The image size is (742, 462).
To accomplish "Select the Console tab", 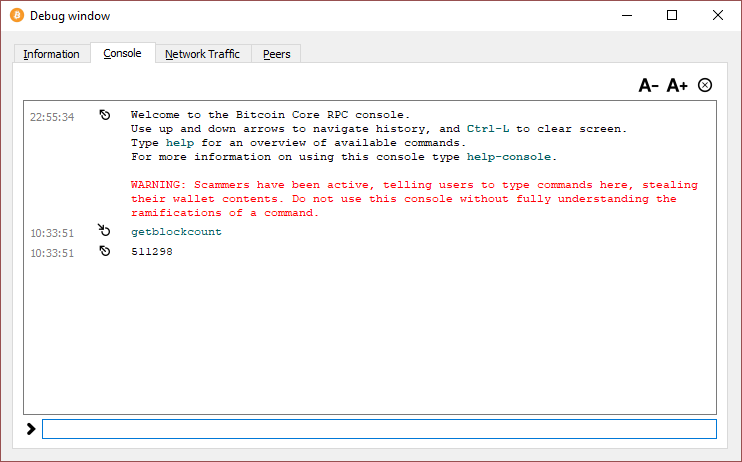I will tap(123, 53).
